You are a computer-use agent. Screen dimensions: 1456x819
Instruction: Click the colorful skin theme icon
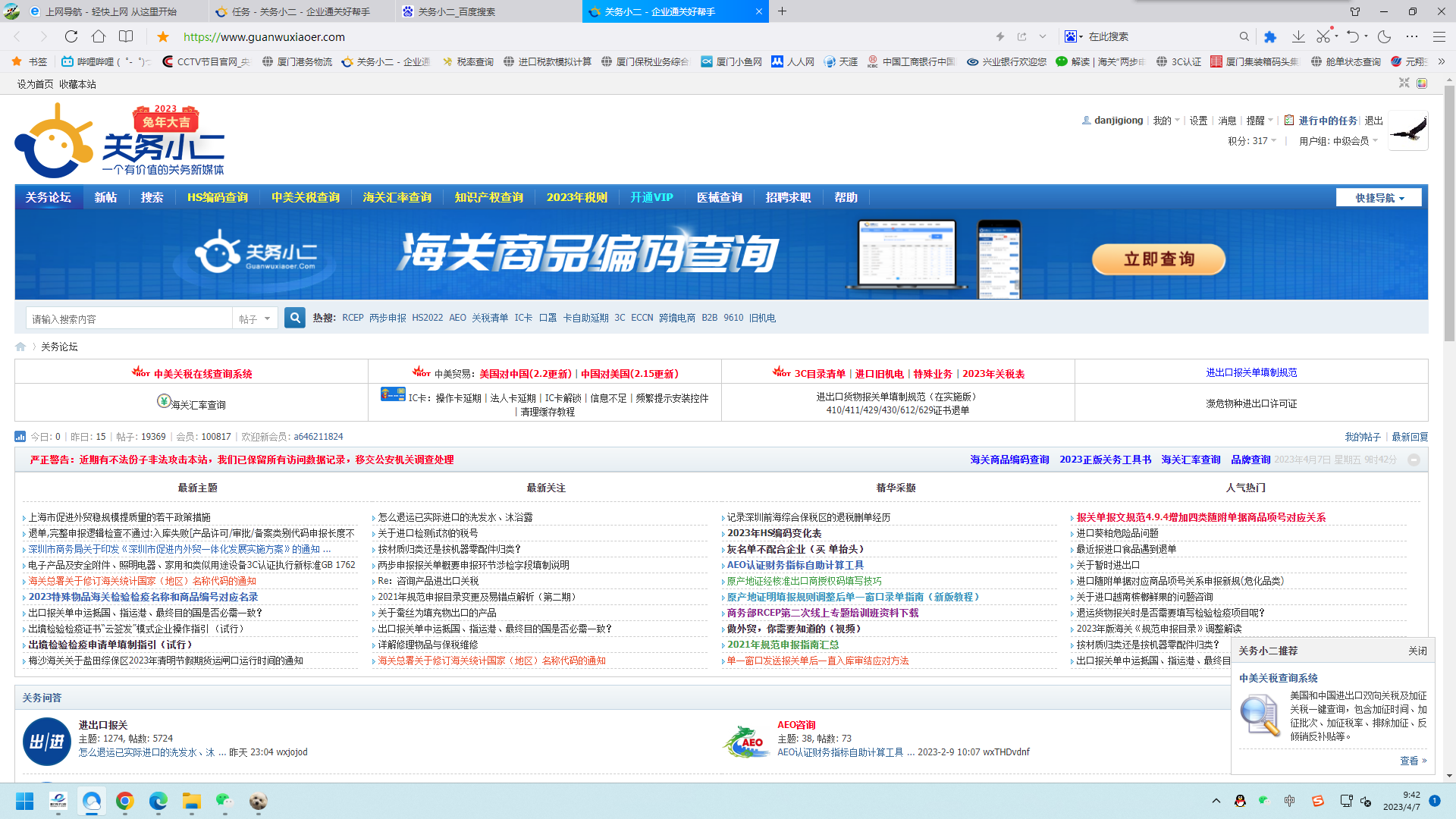(1422, 83)
